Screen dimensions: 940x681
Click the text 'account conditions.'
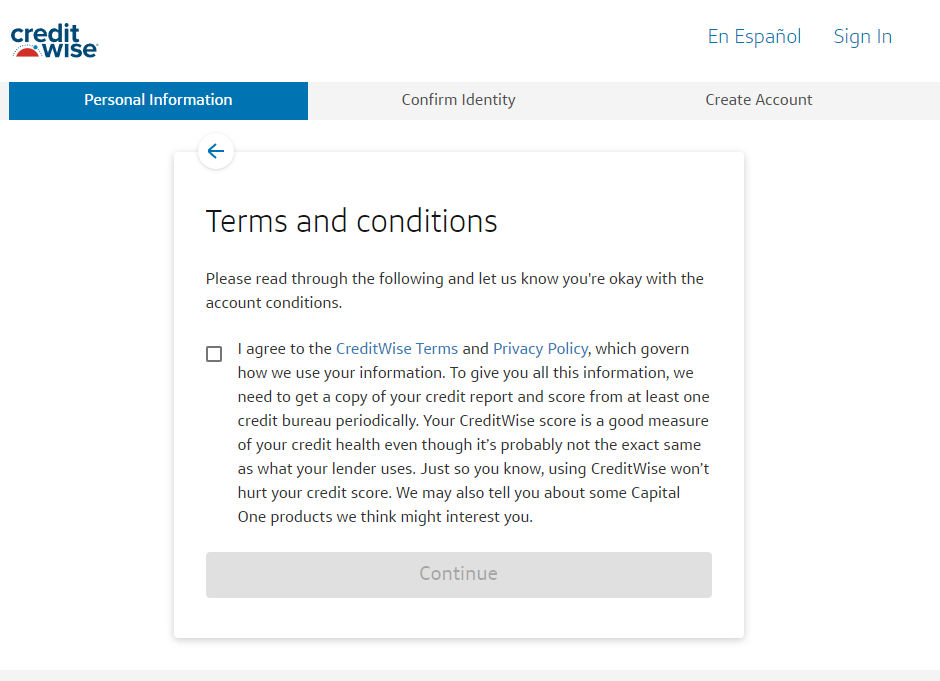click(274, 303)
